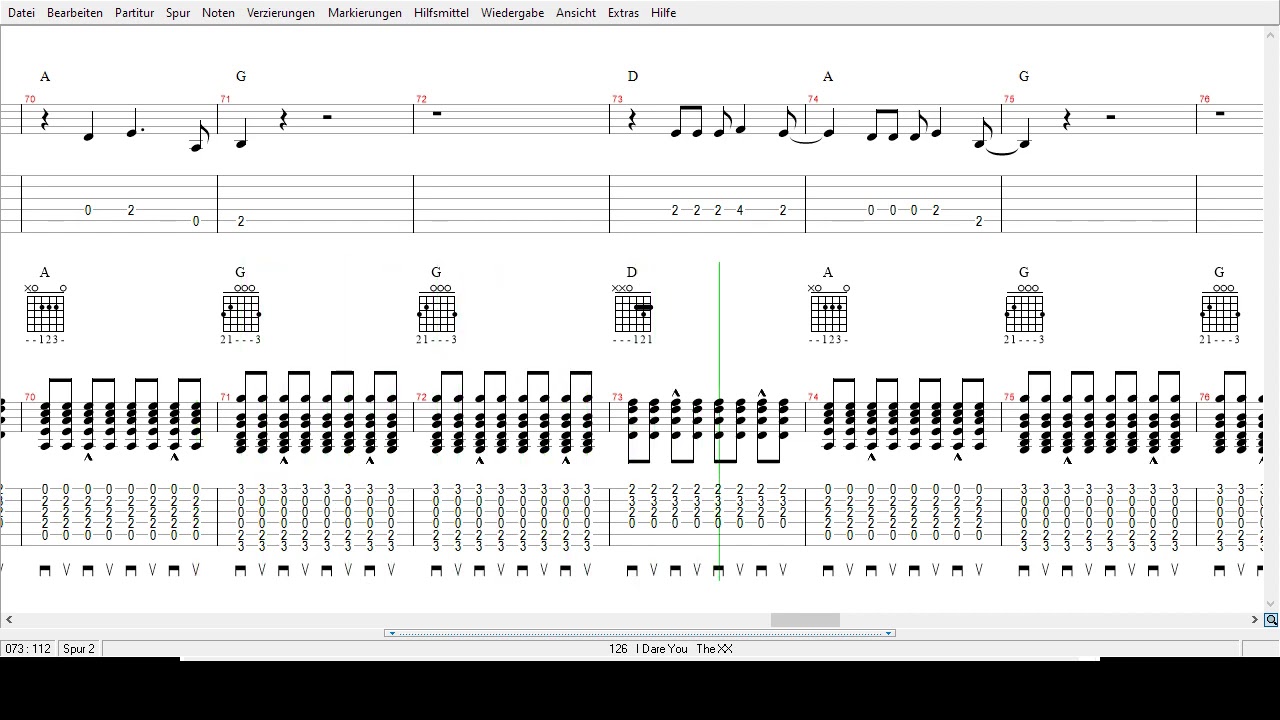This screenshot has height=720, width=1280.
Task: Select the G chord diagram at measure 72
Action: (x=436, y=314)
